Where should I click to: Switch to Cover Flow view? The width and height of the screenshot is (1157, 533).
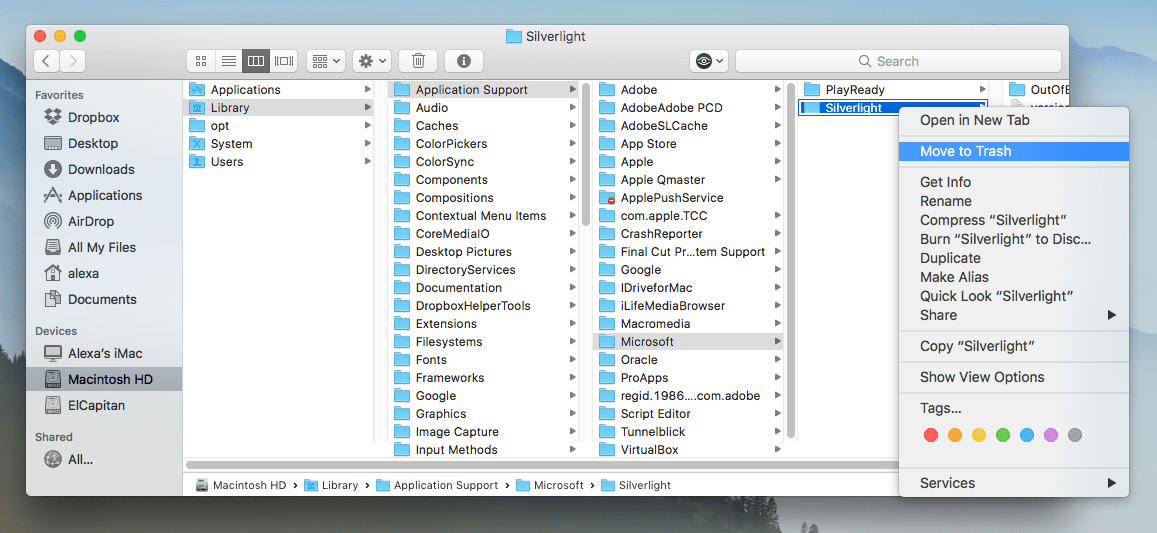click(x=283, y=61)
